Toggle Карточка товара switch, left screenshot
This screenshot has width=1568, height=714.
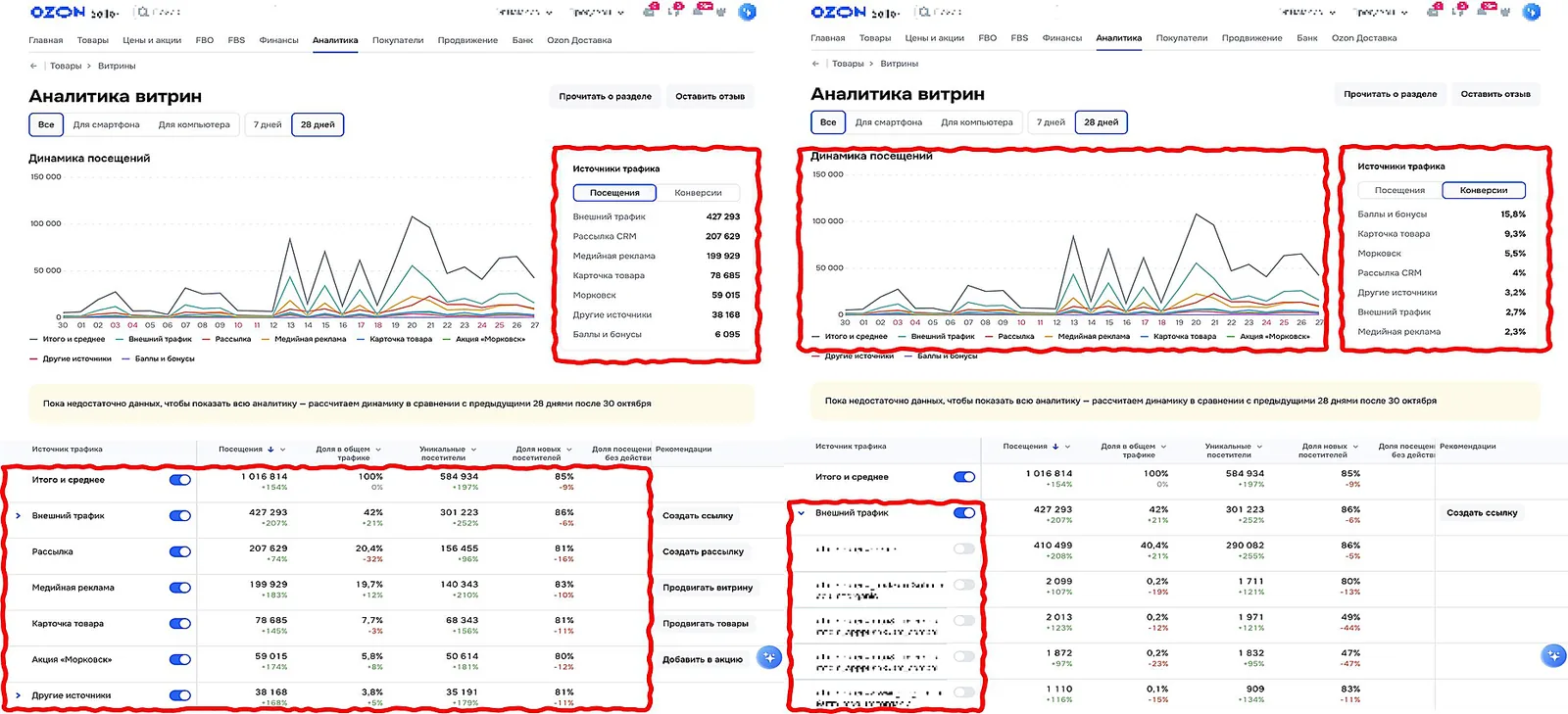[x=180, y=624]
